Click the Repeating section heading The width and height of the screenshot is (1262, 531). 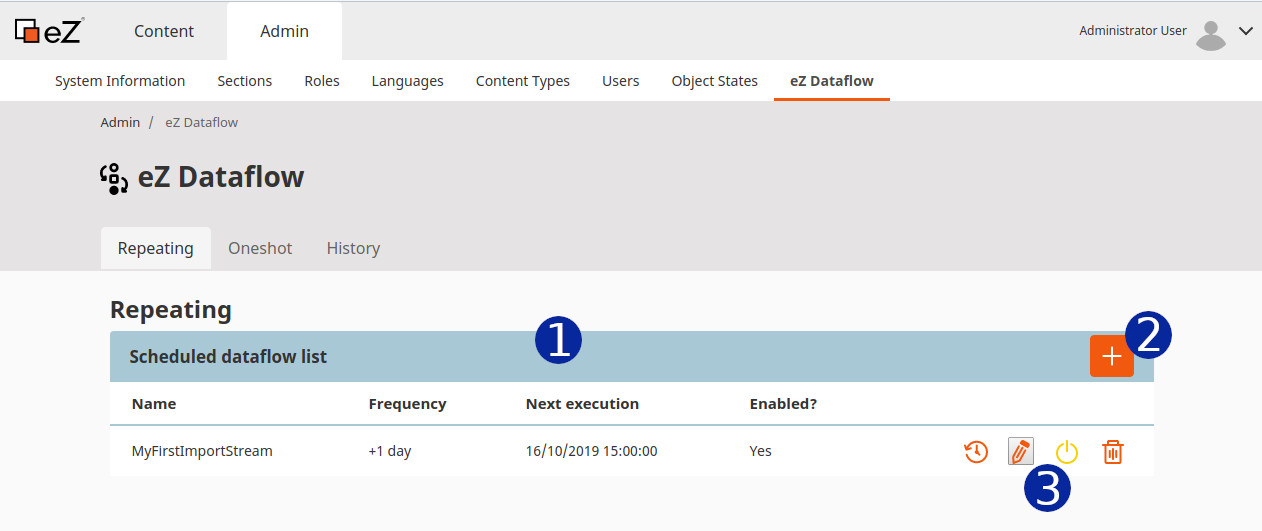pos(171,310)
